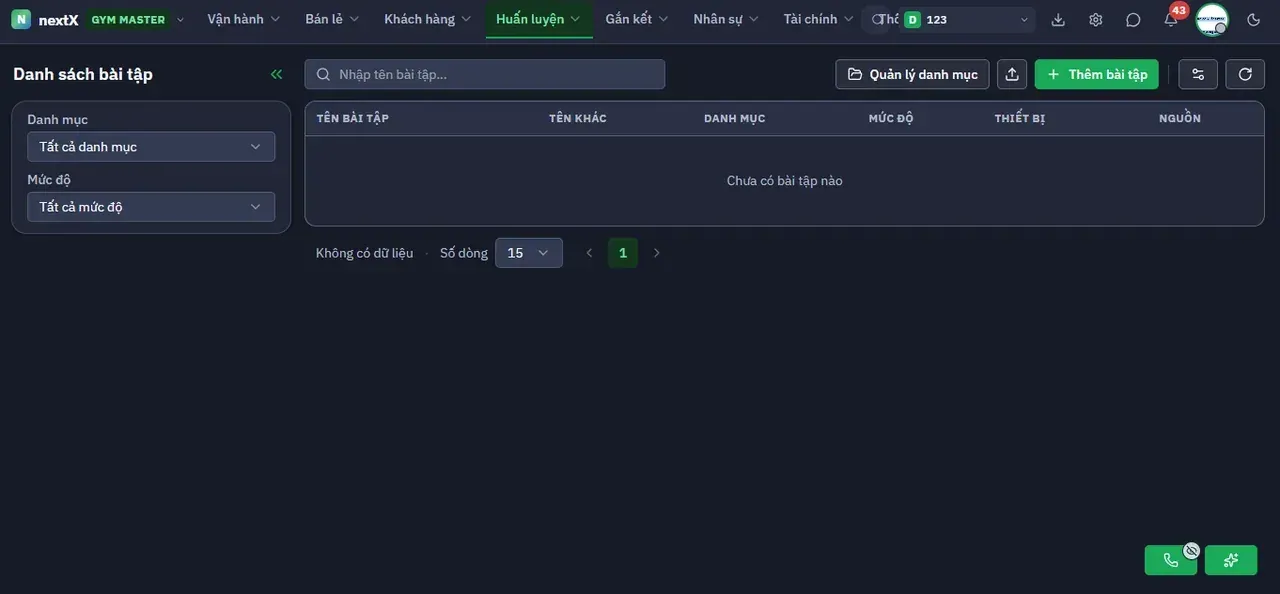Screen dimensions: 1280x594
Task: Open the Bán lẻ menu
Action: point(332,19)
